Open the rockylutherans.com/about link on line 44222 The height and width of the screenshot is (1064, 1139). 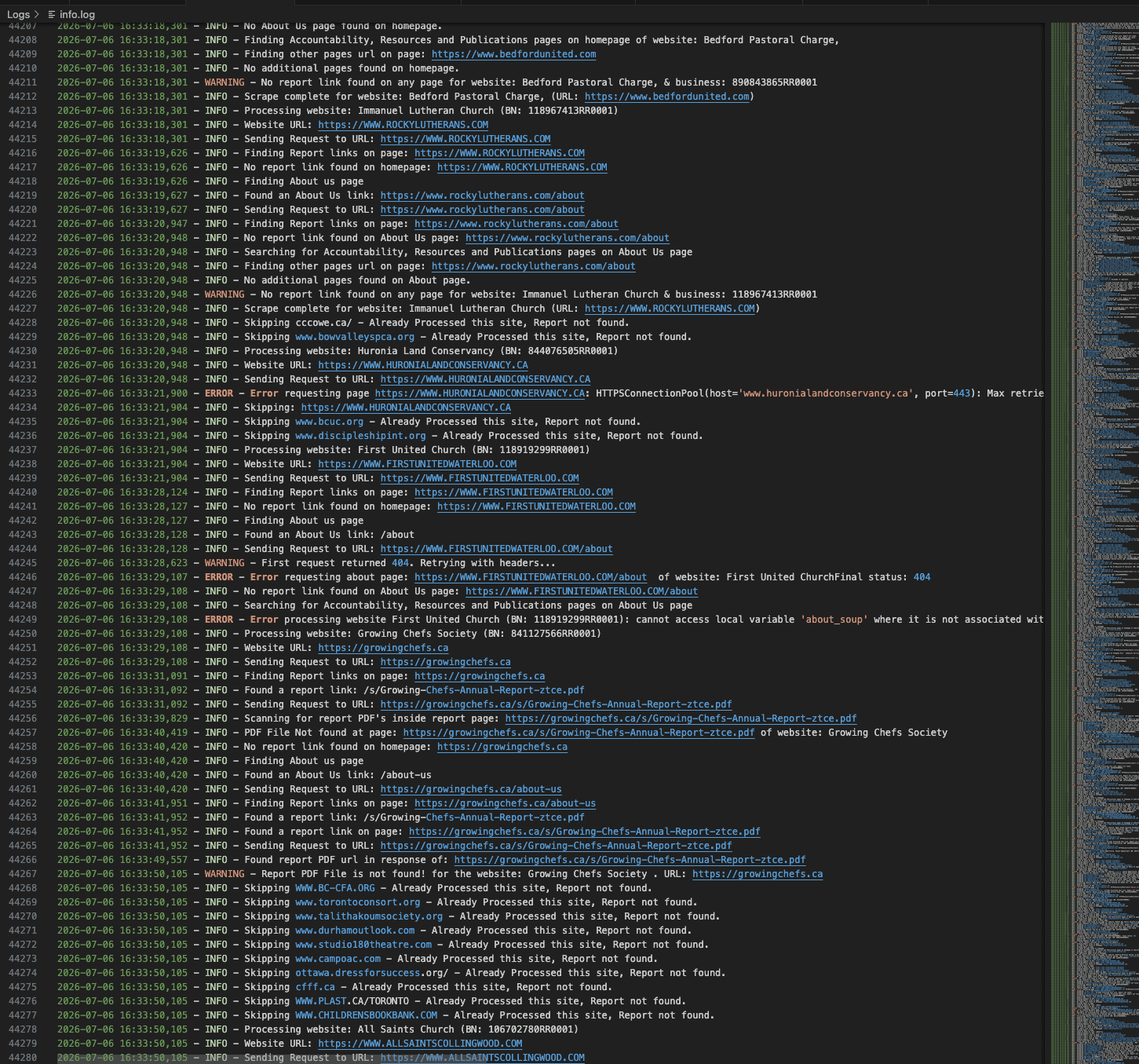(568, 238)
